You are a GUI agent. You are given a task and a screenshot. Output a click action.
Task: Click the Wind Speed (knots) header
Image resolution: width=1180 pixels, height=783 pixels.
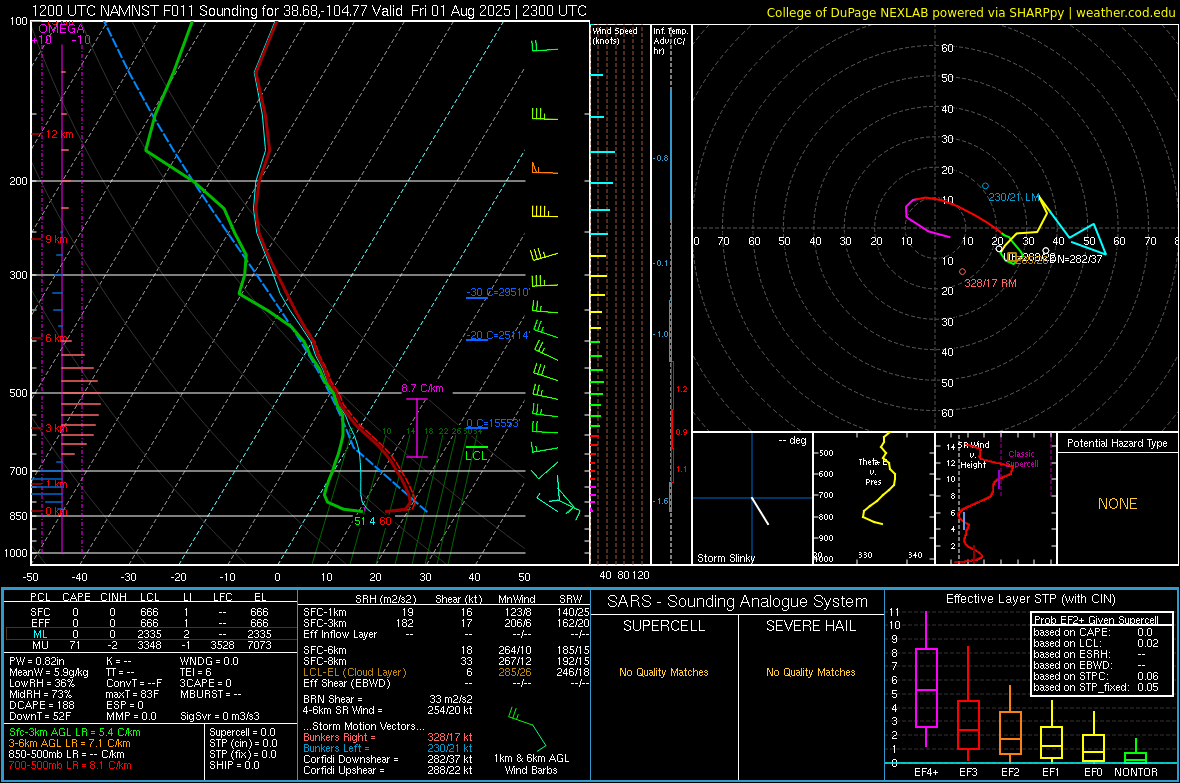click(615, 35)
